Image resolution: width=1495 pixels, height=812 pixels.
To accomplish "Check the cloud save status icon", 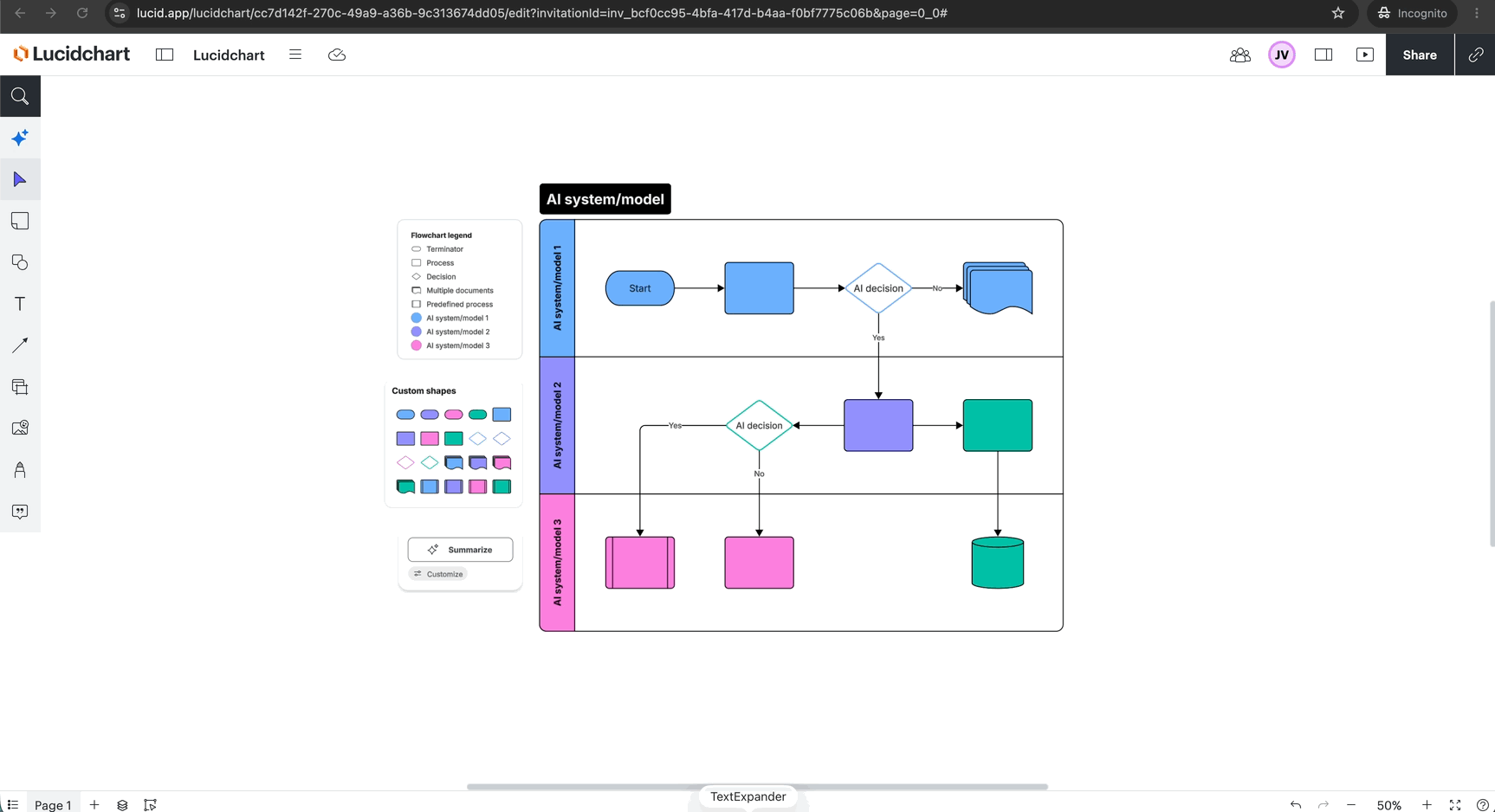I will click(x=337, y=55).
